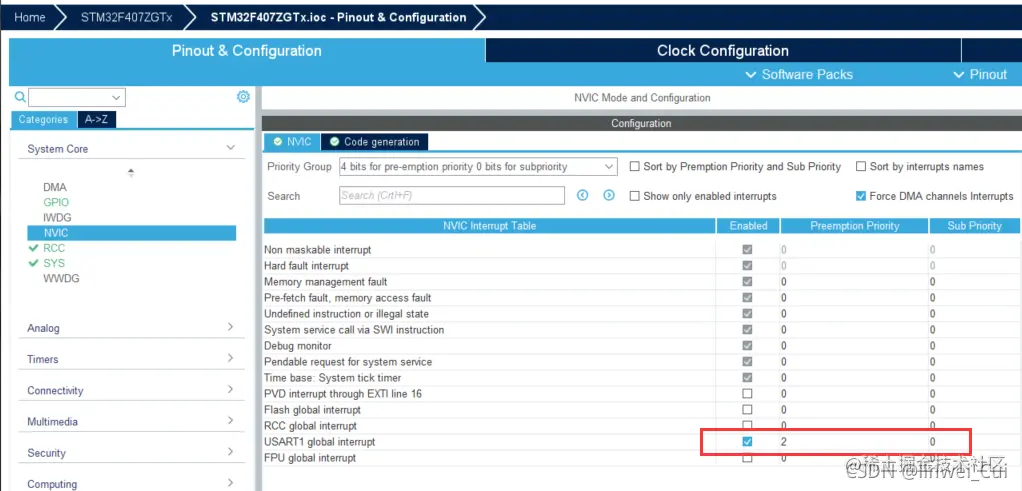This screenshot has height=491, width=1022.
Task: Switch to Categories view tab
Action: click(43, 119)
